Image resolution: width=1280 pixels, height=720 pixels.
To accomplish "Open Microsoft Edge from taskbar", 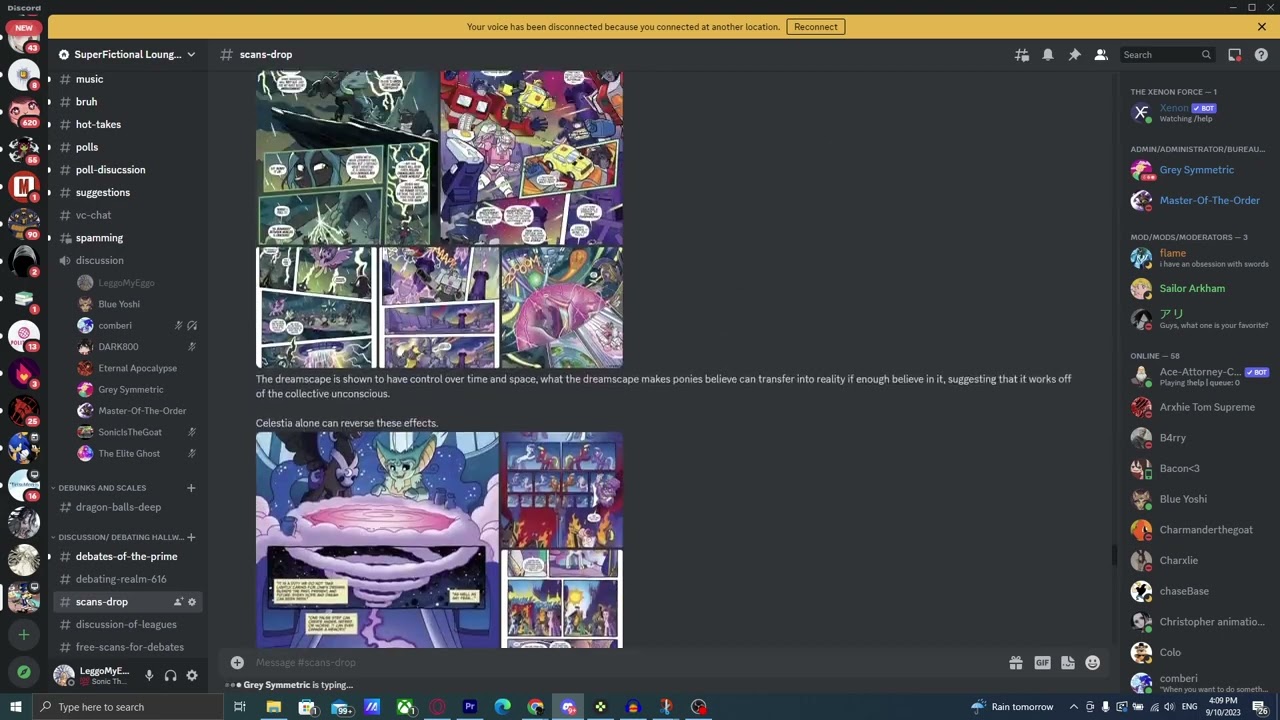I will pyautogui.click(x=503, y=707).
